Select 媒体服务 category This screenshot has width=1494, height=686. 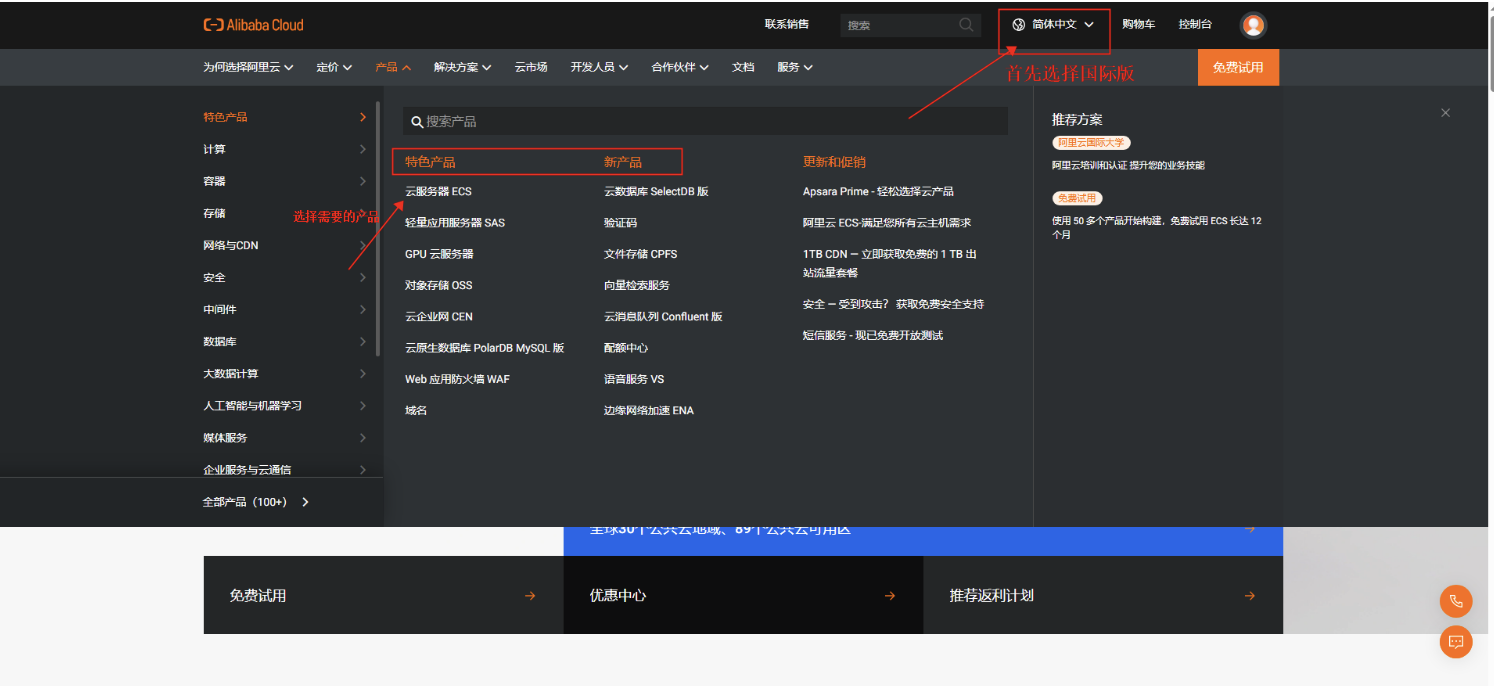pyautogui.click(x=285, y=437)
